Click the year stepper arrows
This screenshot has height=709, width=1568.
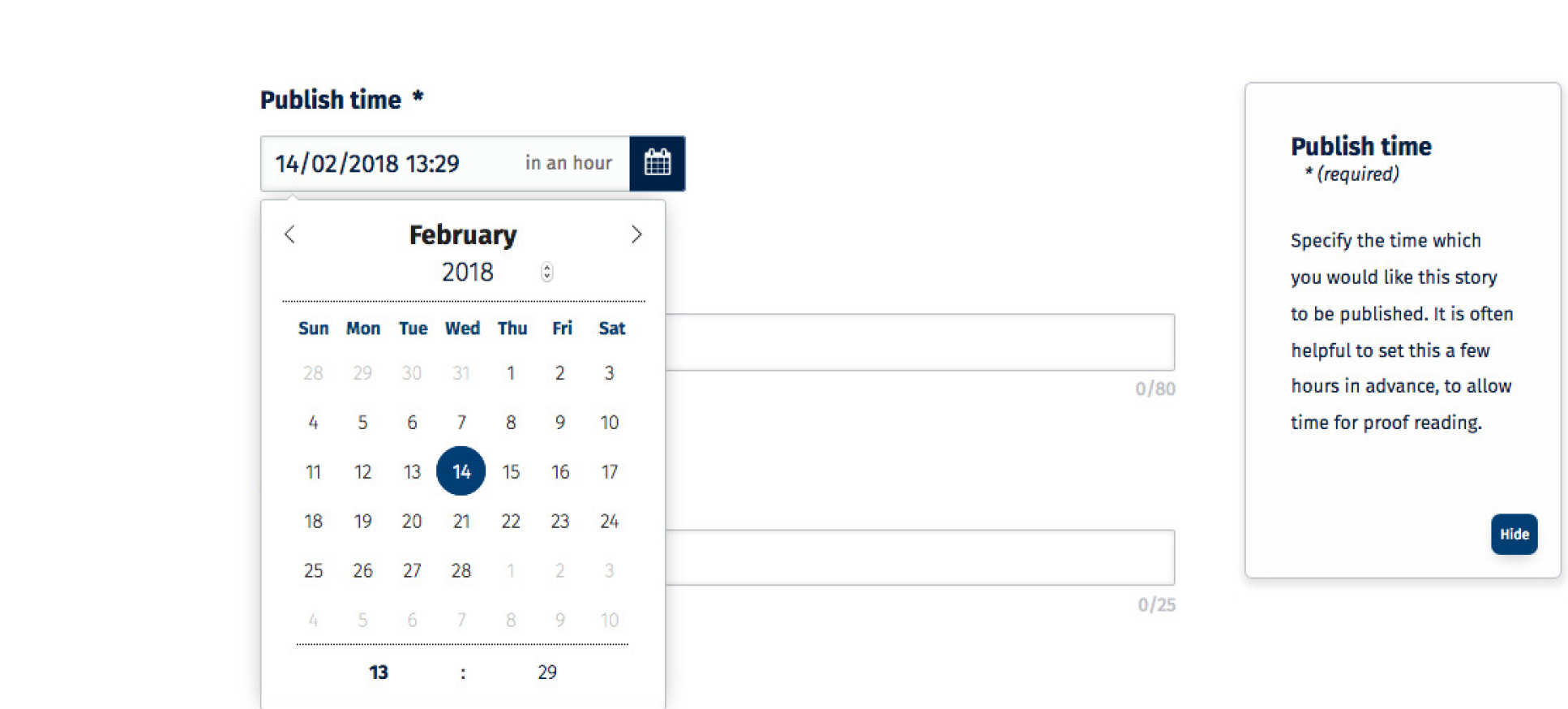point(547,272)
